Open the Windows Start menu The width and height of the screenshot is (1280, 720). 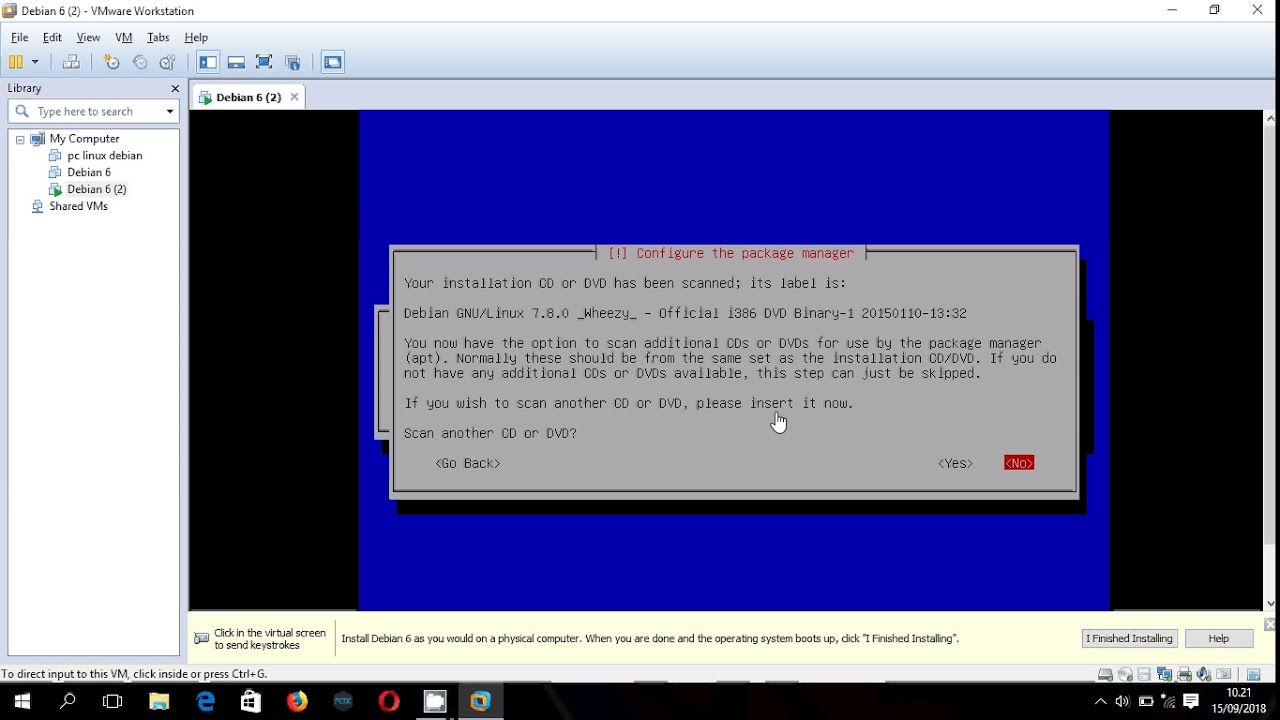(22, 701)
